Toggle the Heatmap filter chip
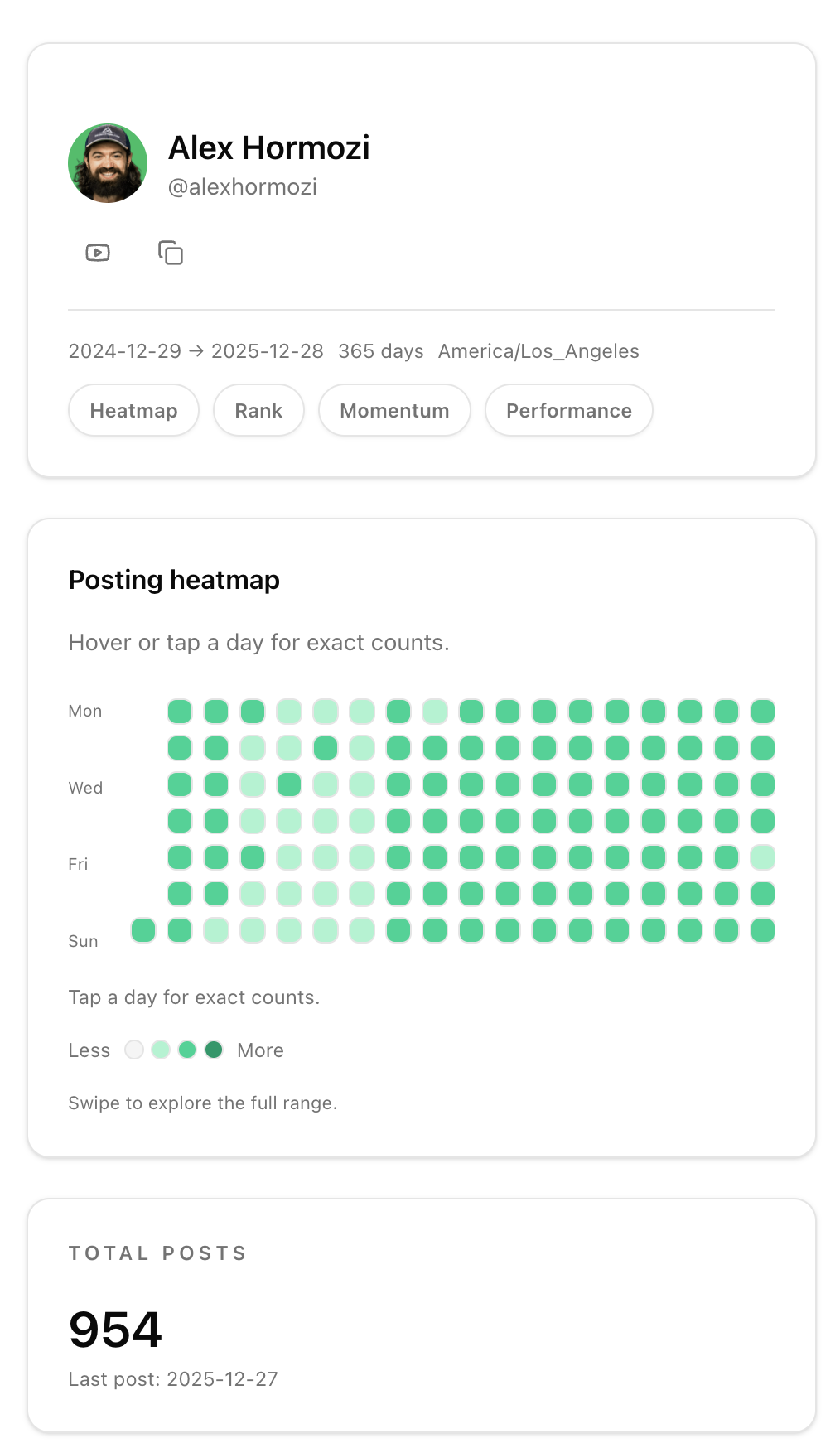This screenshot has width=840, height=1448. [133, 410]
